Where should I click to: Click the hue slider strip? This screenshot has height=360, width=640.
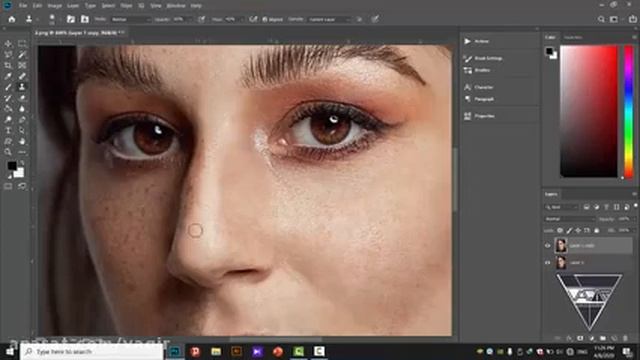click(629, 111)
